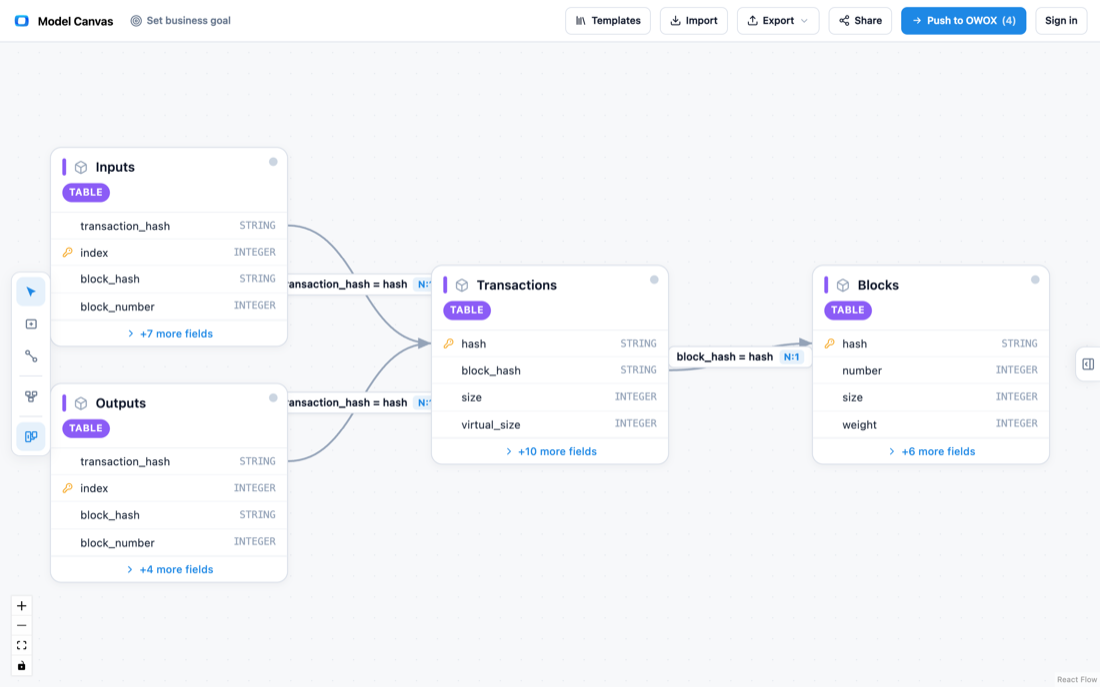Click the key icon beside Transactions hash
The width and height of the screenshot is (1100, 687).
point(448,343)
